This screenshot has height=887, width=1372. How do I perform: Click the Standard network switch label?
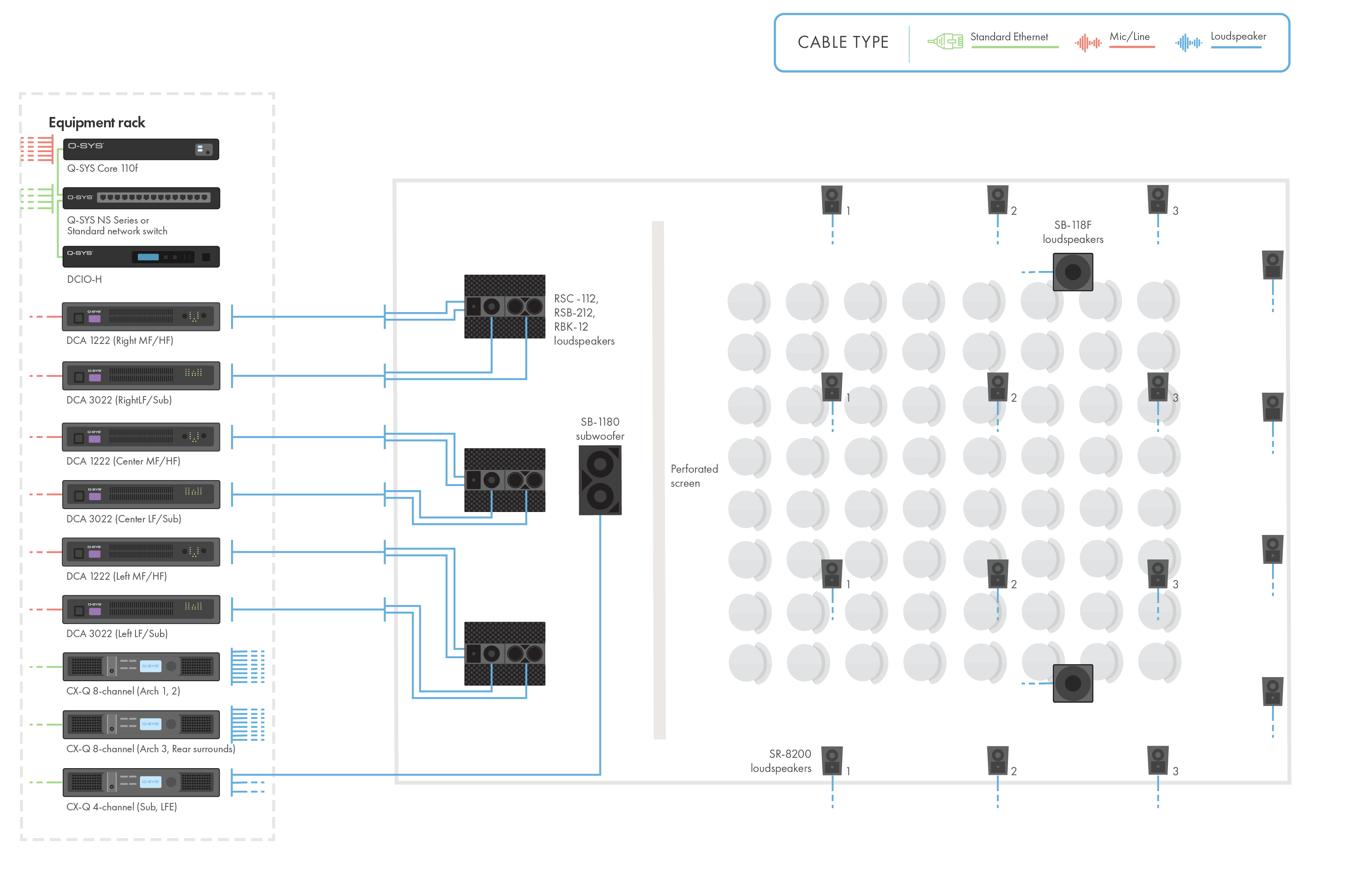117,231
